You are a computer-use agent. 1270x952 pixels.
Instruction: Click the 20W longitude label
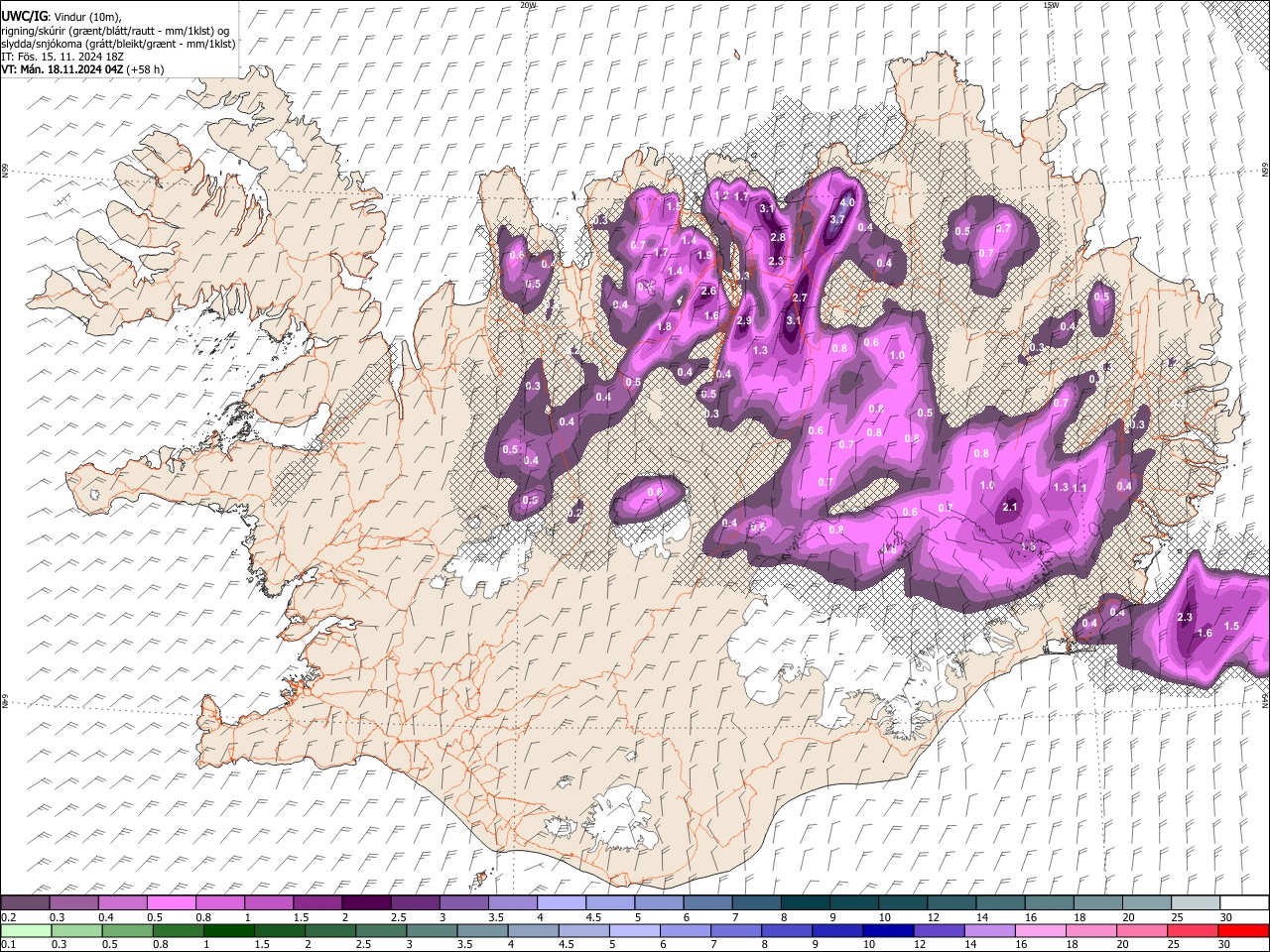coord(529,5)
